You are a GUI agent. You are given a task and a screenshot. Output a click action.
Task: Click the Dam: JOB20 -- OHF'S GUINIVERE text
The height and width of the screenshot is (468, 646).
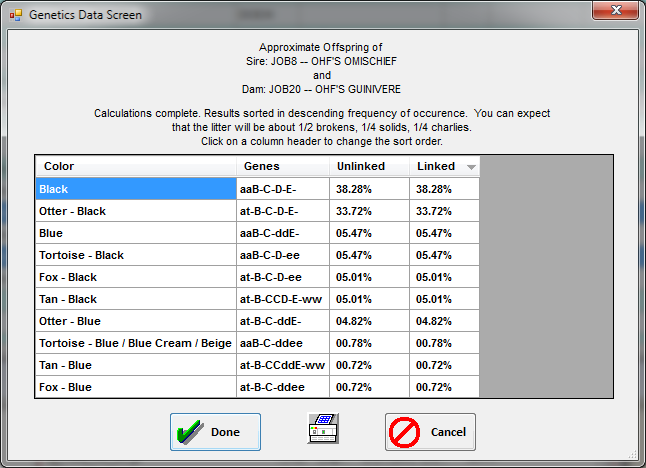pyautogui.click(x=321, y=89)
